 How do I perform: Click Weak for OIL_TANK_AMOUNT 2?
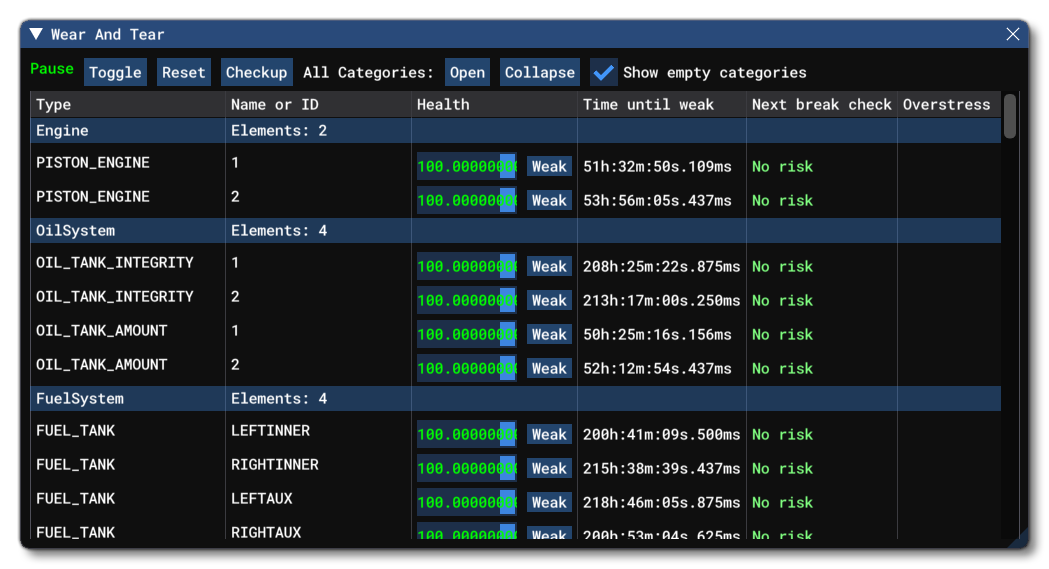click(548, 369)
